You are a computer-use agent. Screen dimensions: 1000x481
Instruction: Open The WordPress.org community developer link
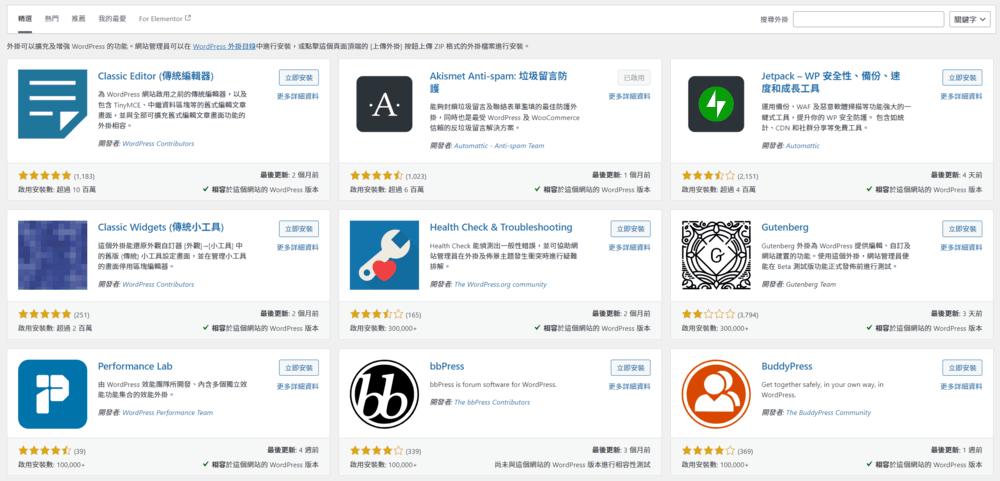(500, 285)
